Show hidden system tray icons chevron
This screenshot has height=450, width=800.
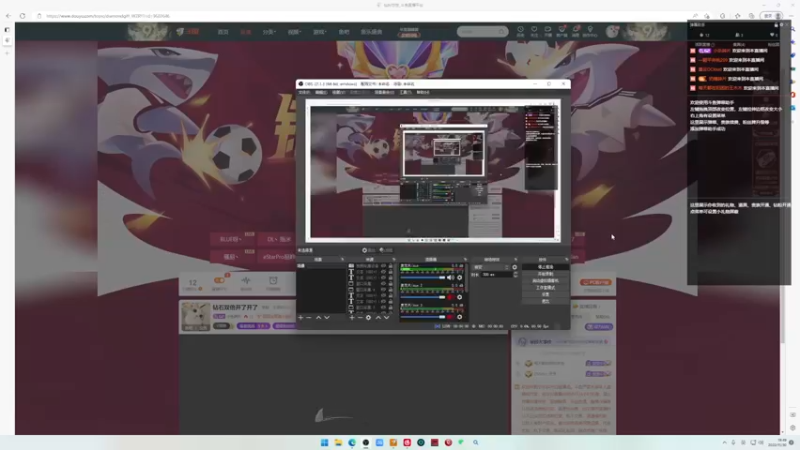[x=724, y=442]
